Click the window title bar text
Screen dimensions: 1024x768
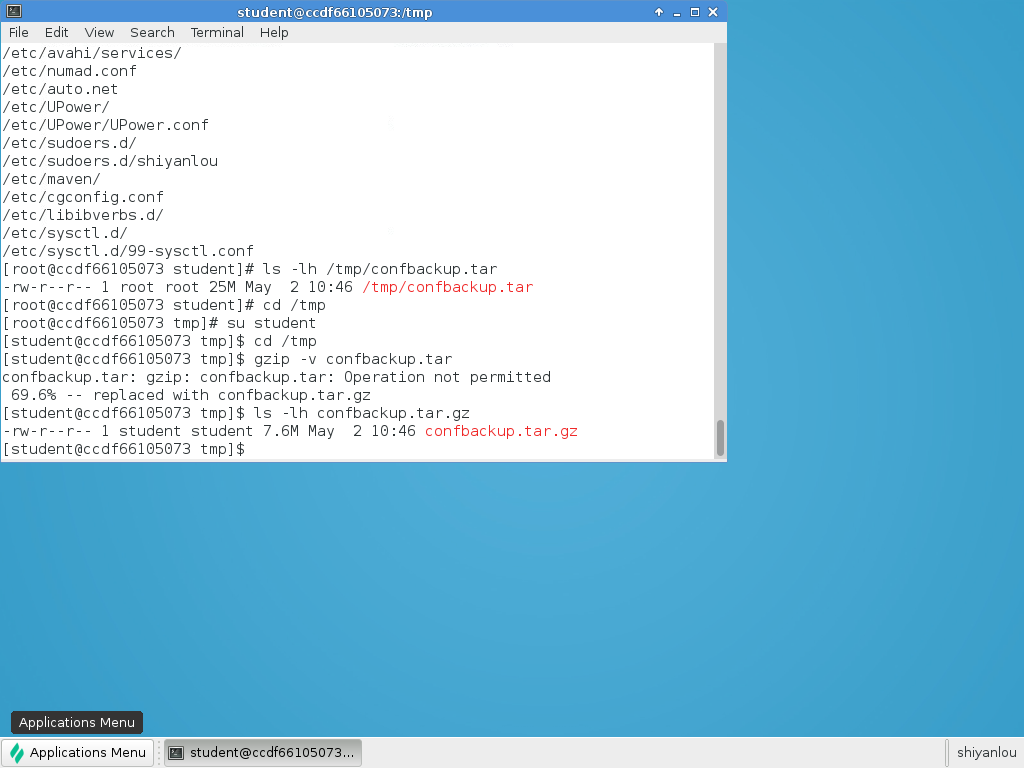[x=335, y=12]
